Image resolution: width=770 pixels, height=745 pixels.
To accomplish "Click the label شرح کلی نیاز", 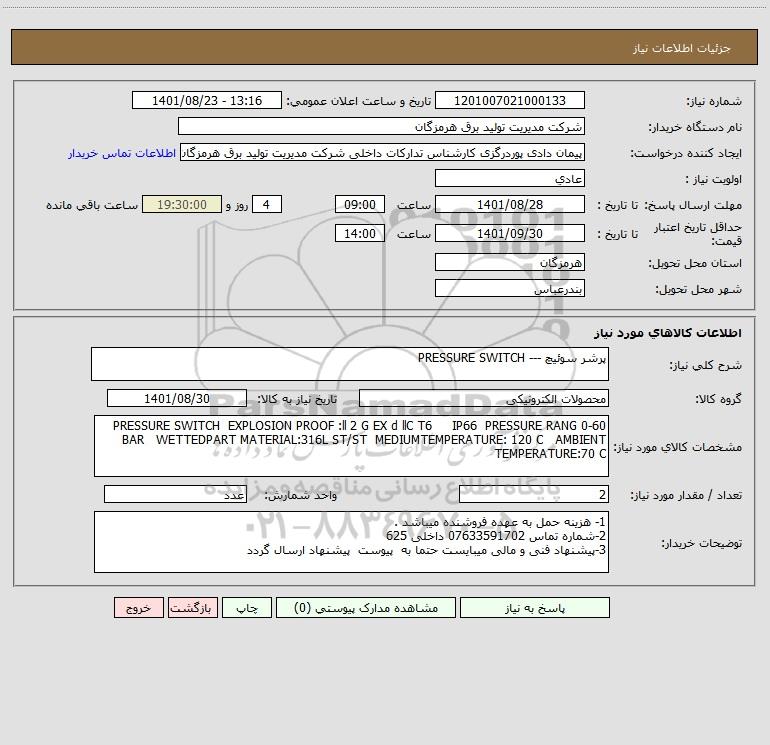I will pyautogui.click(x=706, y=365).
